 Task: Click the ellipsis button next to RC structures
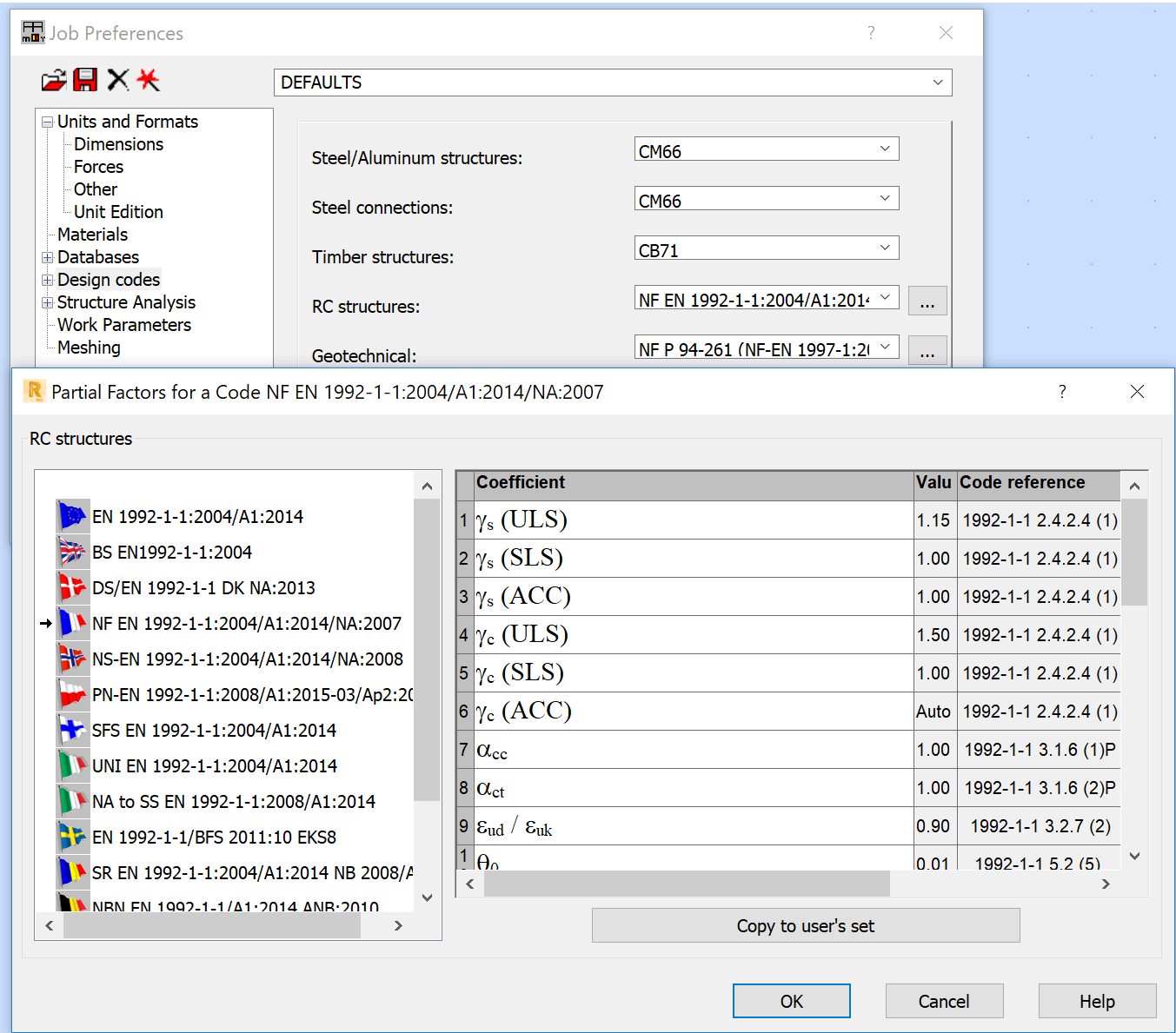point(927,301)
